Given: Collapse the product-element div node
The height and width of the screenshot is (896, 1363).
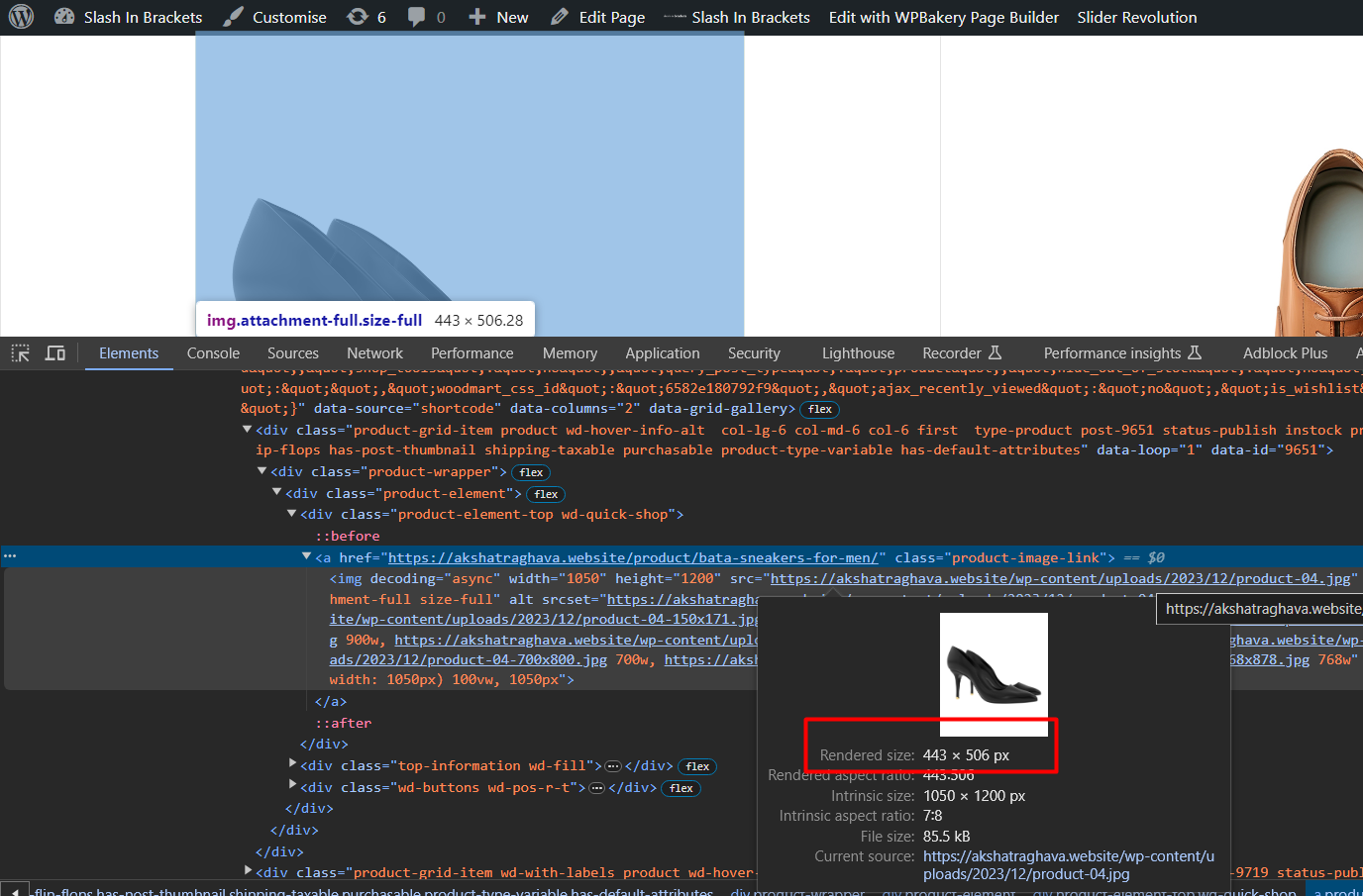Looking at the screenshot, I should (x=276, y=493).
